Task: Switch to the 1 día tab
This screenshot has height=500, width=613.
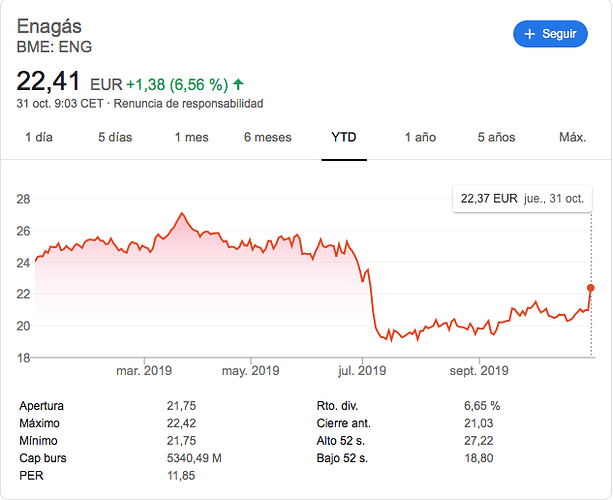Action: (x=39, y=137)
